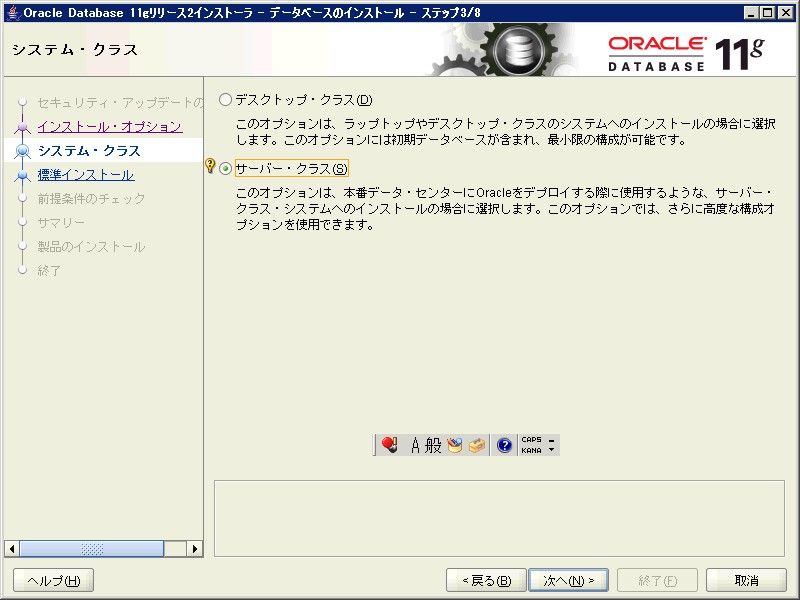Toggle the CAPS indicator on language bar
The width and height of the screenshot is (800, 600).
pos(531,440)
